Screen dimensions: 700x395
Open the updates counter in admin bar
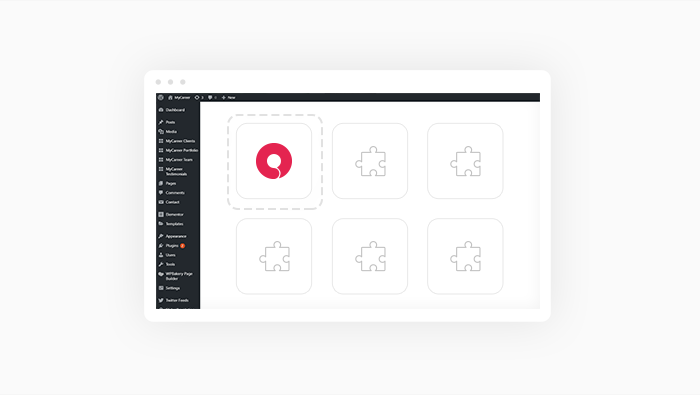point(199,97)
